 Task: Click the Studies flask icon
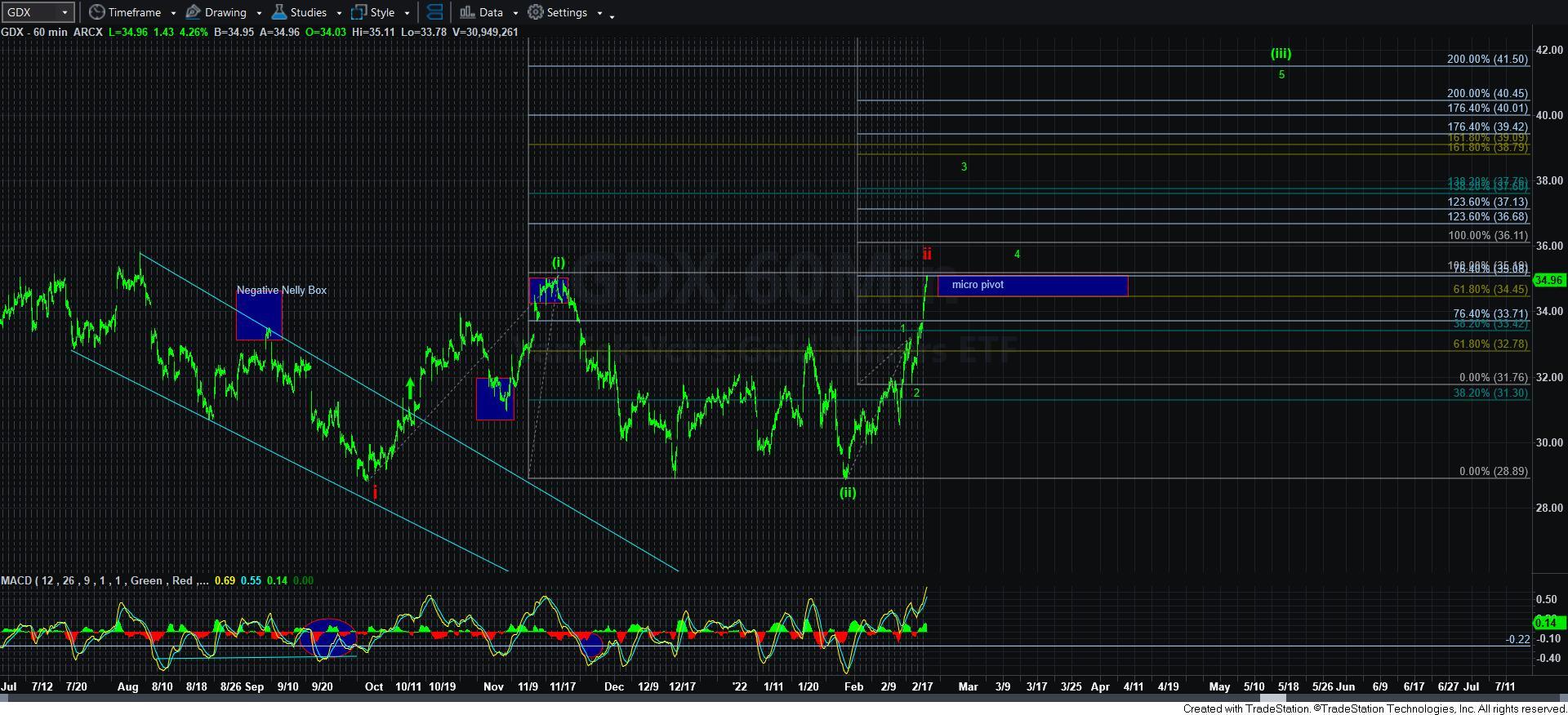click(x=279, y=12)
